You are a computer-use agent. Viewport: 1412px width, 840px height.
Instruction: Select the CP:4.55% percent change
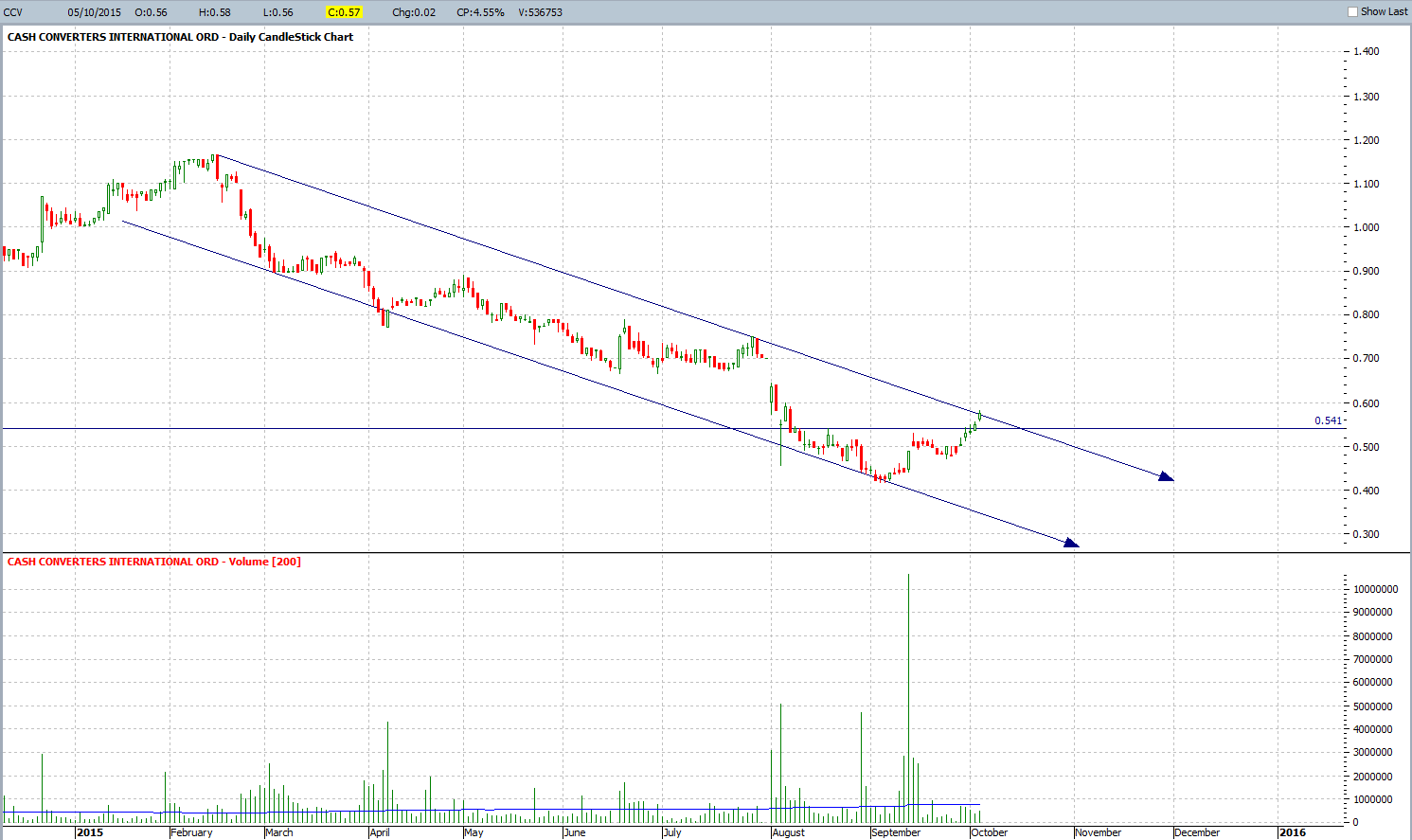480,12
